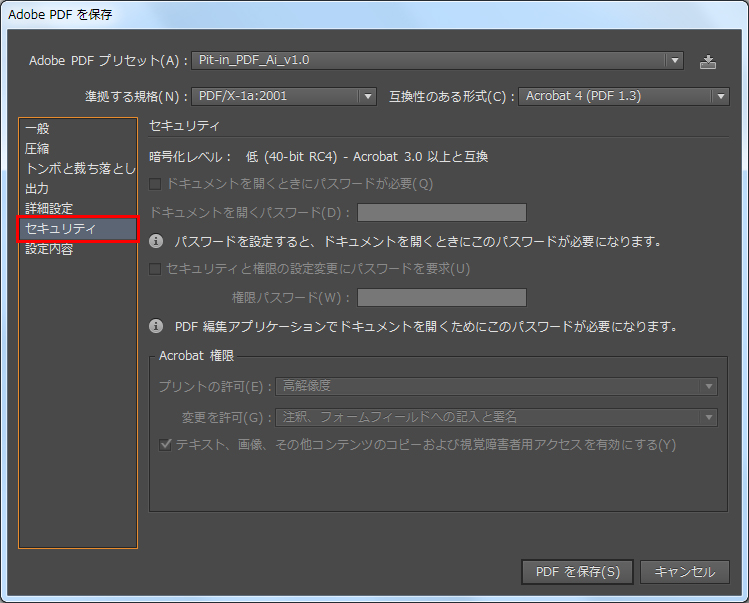Click the ドキュメントを開くパスワード input field

pos(442,212)
